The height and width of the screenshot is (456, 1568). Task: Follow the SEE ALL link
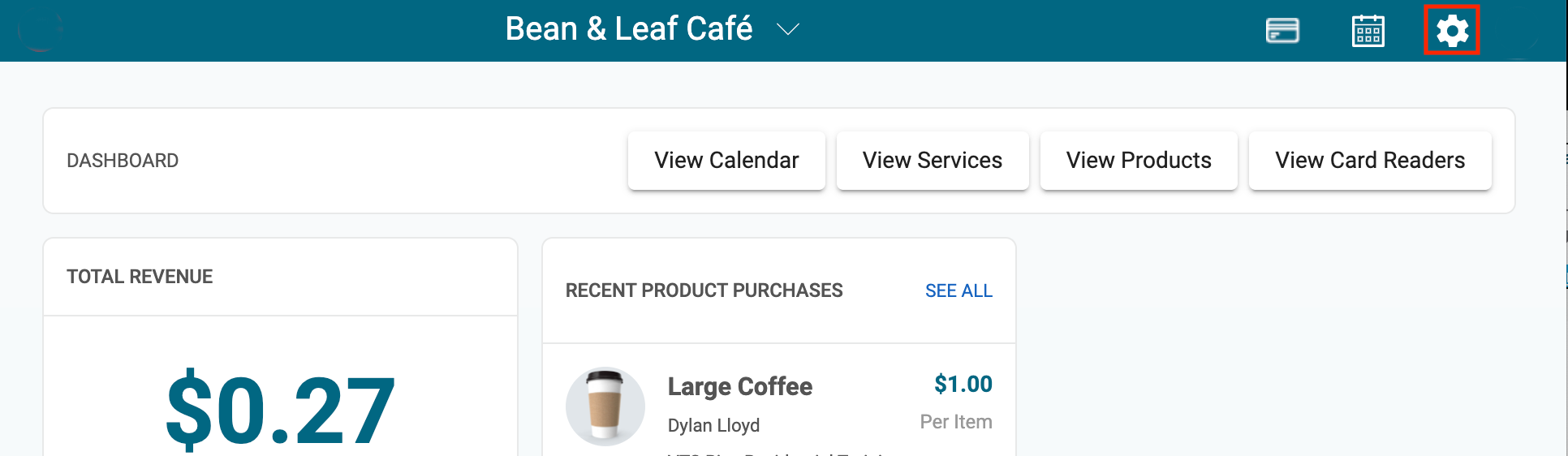tap(958, 290)
